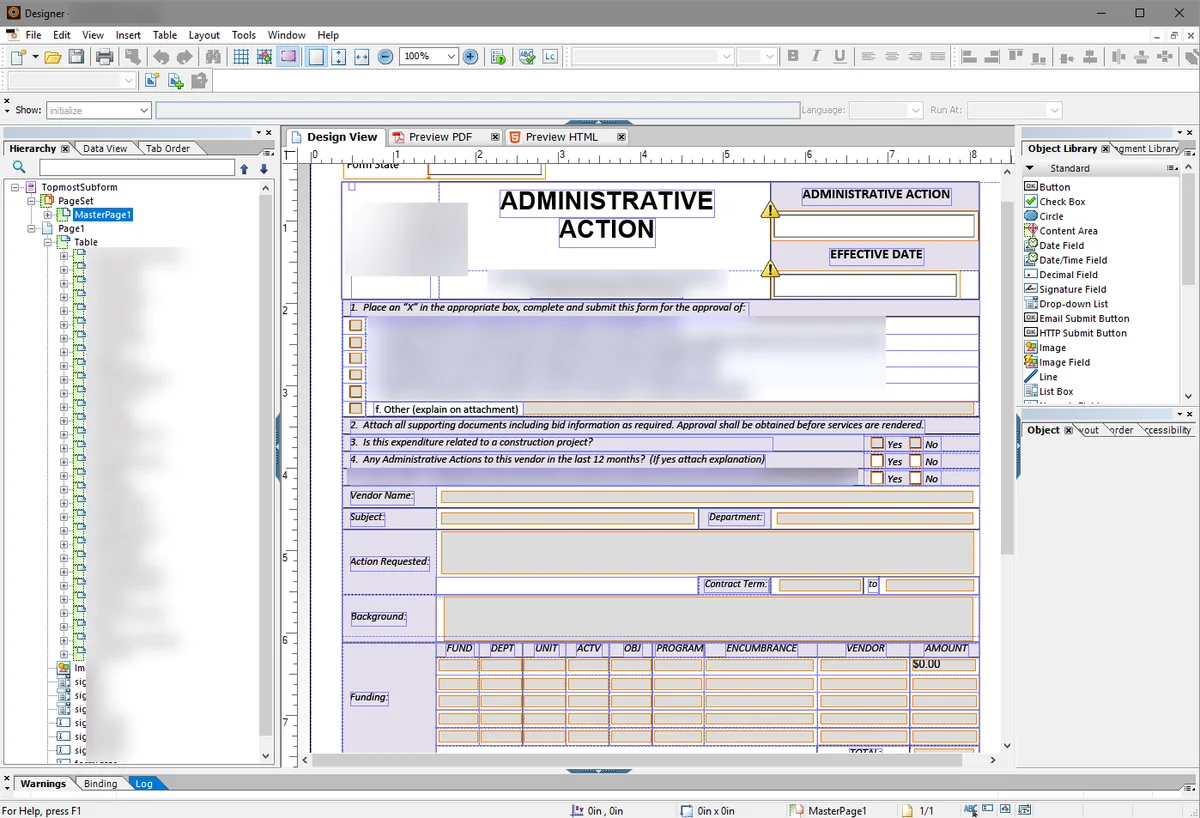The width and height of the screenshot is (1200, 818).
Task: Check the 'f. Other' checkbox
Action: (x=355, y=409)
